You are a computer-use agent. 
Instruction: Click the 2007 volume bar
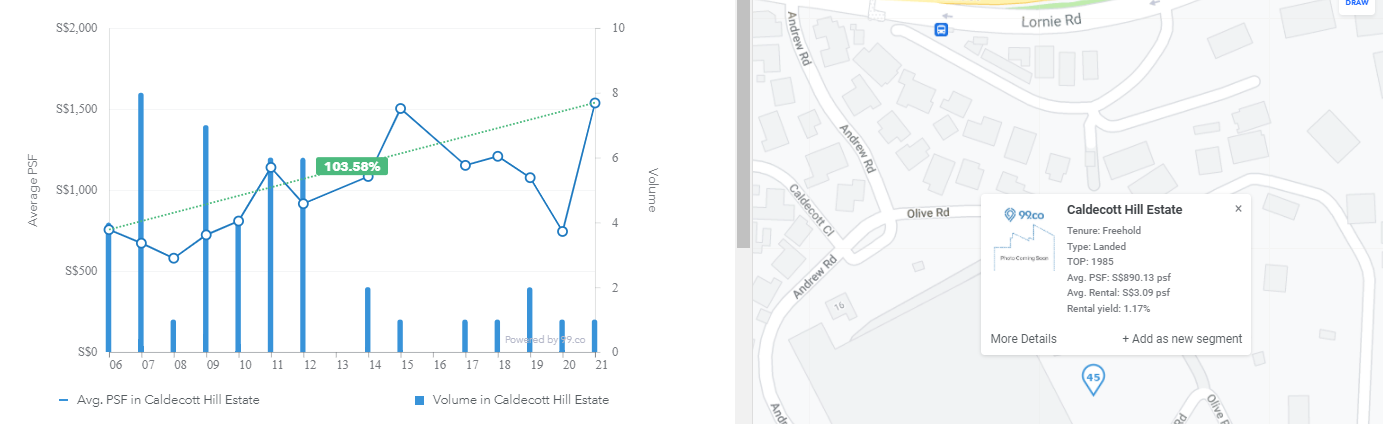coord(141,222)
